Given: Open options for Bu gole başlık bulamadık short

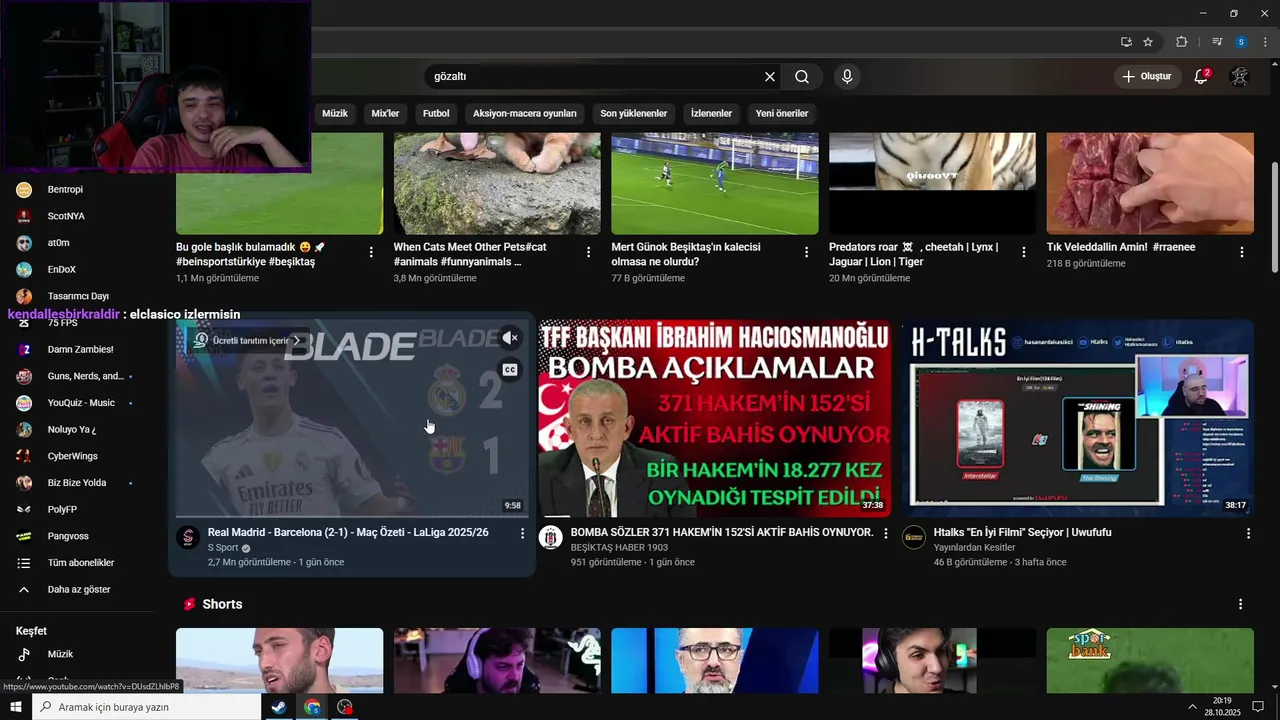Looking at the screenshot, I should [x=371, y=252].
